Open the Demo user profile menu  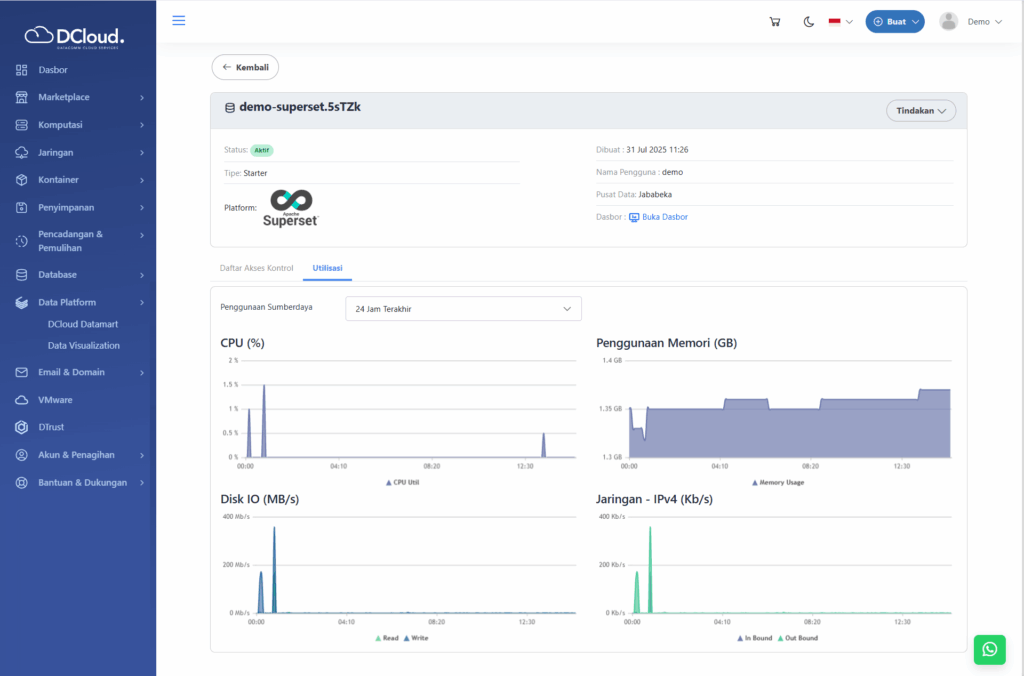coord(970,22)
